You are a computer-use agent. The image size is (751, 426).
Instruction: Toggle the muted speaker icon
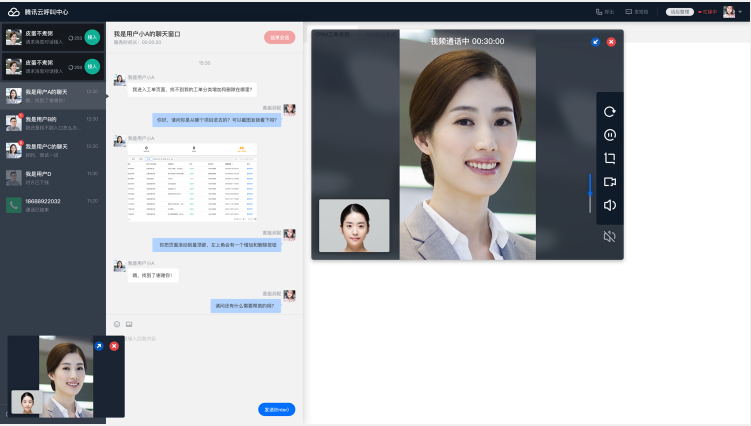pyautogui.click(x=610, y=236)
